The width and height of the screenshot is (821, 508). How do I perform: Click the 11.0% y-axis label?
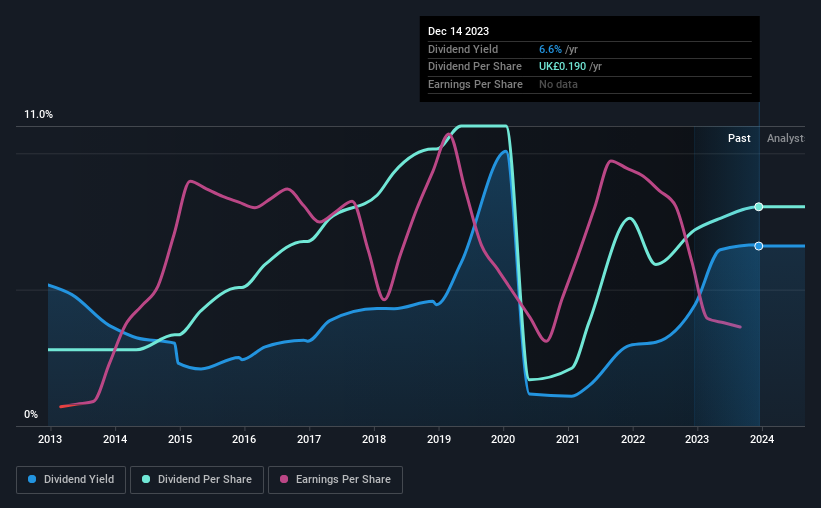click(x=38, y=114)
